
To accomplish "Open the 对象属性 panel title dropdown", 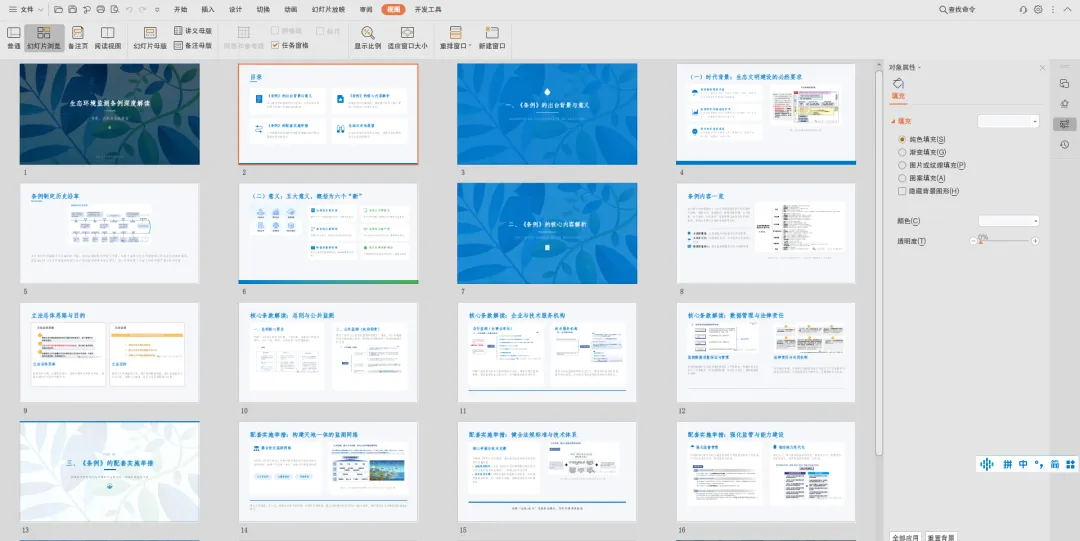I will [x=920, y=68].
